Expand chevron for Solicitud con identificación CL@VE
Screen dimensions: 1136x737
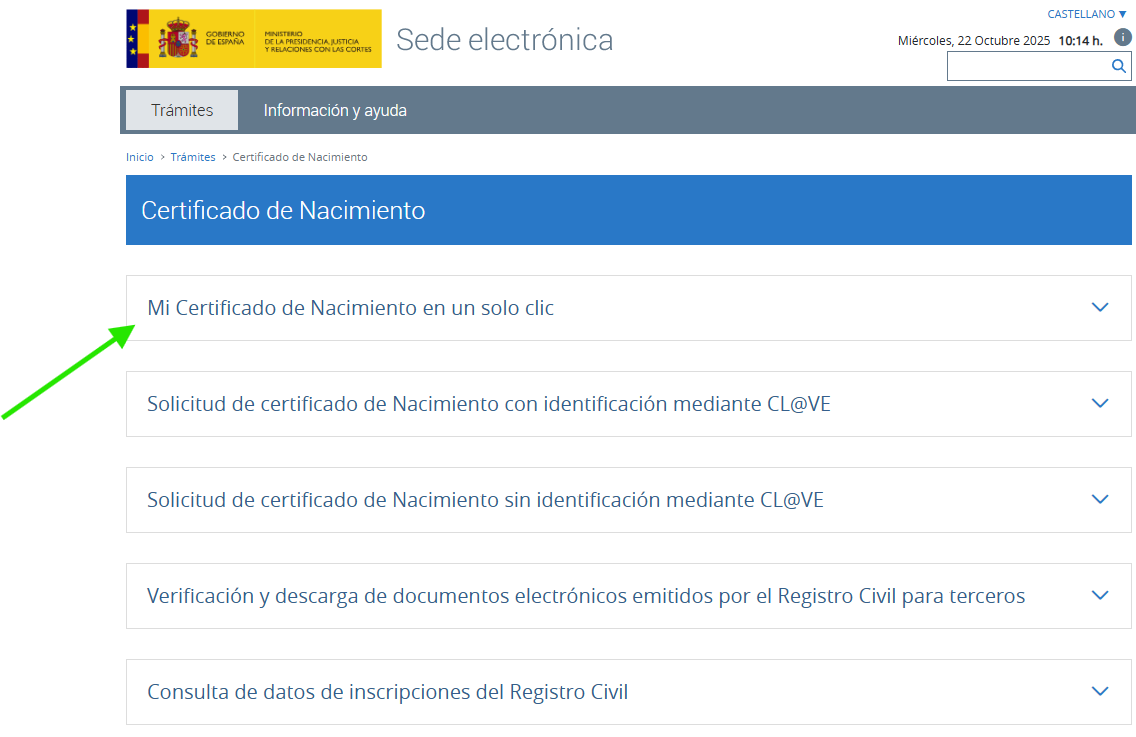(1100, 404)
